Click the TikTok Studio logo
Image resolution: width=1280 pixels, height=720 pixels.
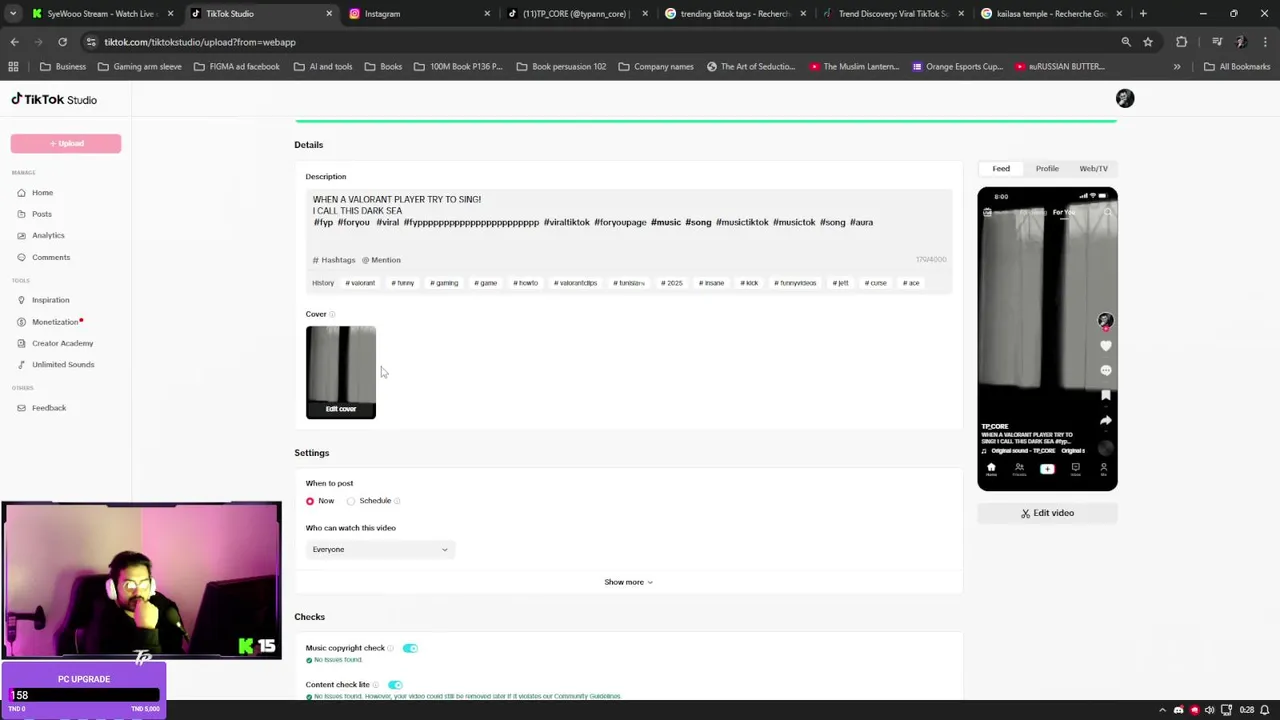[54, 99]
